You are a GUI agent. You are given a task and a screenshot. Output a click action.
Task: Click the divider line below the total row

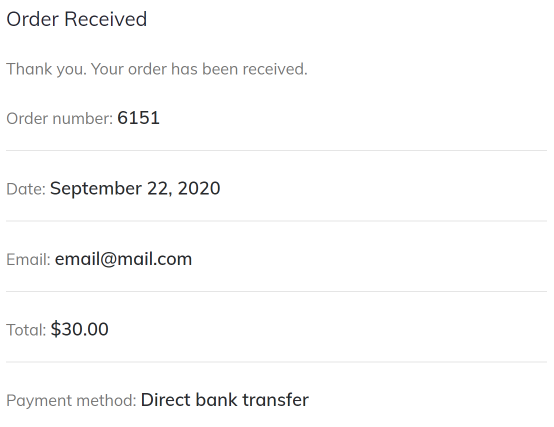pyautogui.click(x=276, y=362)
